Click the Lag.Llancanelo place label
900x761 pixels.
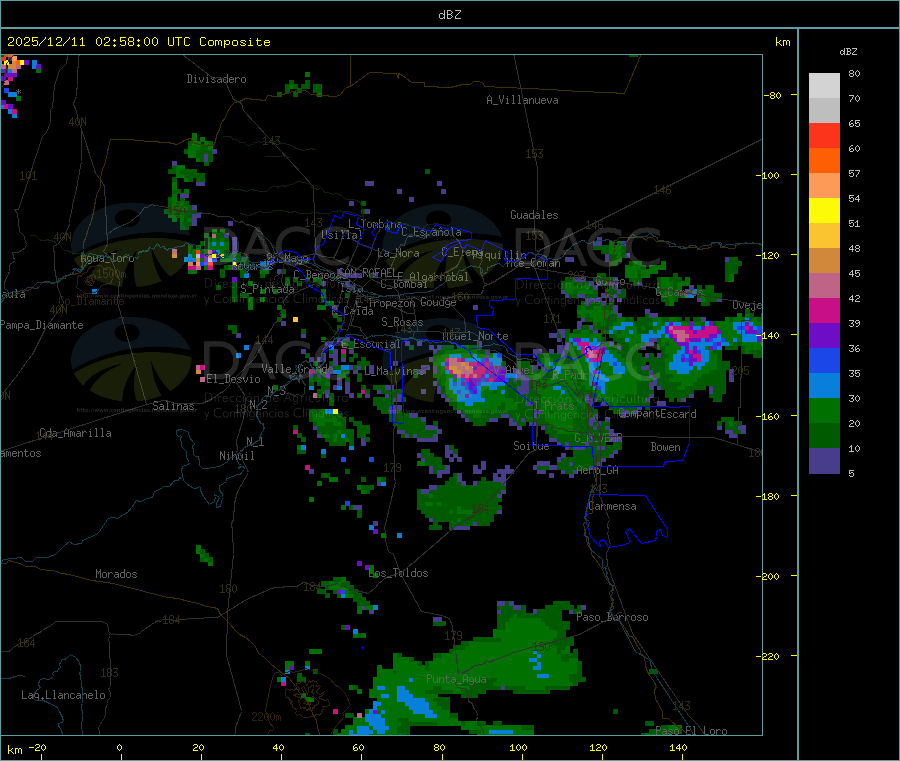coord(63,695)
